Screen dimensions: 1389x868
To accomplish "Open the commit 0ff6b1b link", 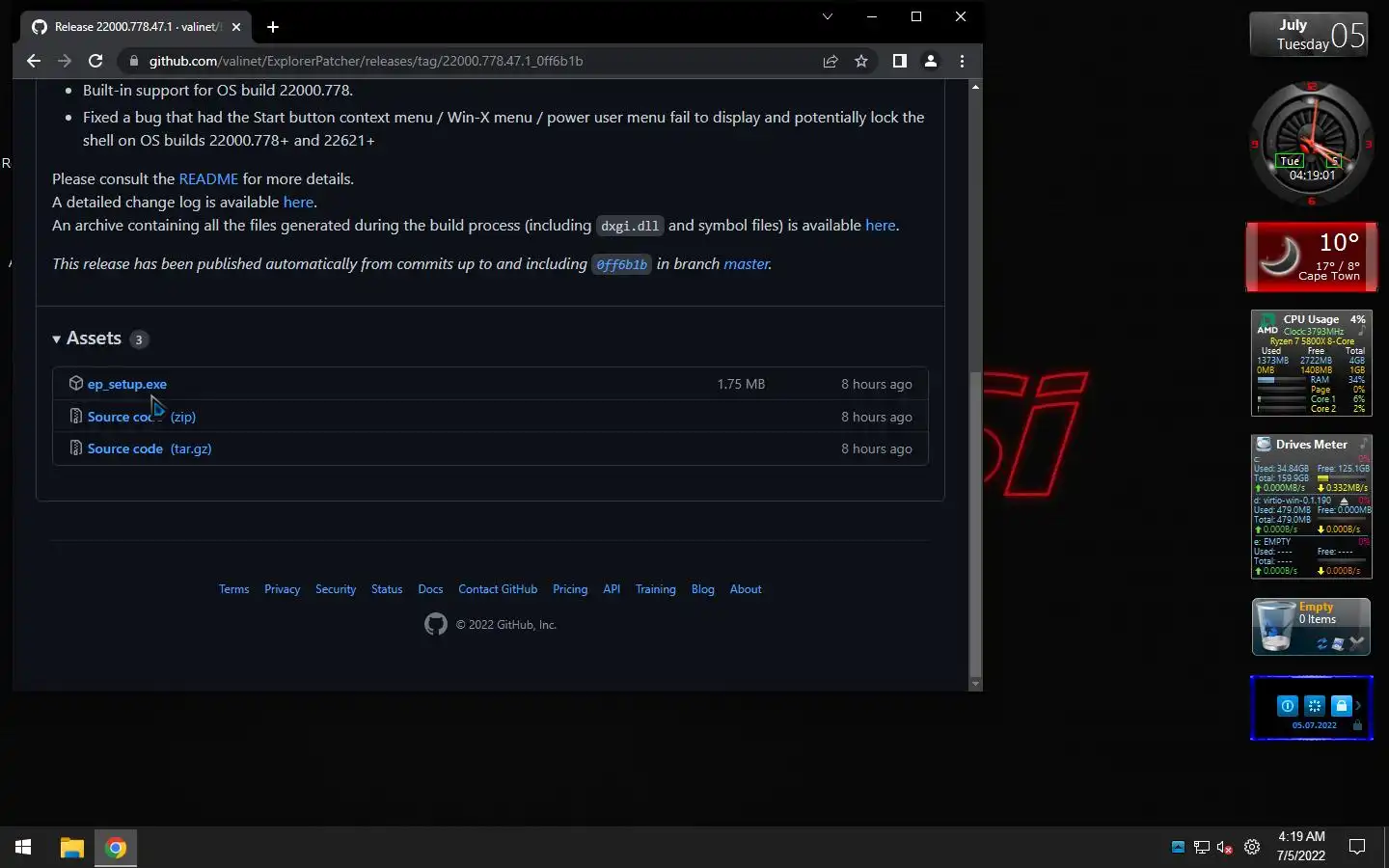I will click(622, 264).
